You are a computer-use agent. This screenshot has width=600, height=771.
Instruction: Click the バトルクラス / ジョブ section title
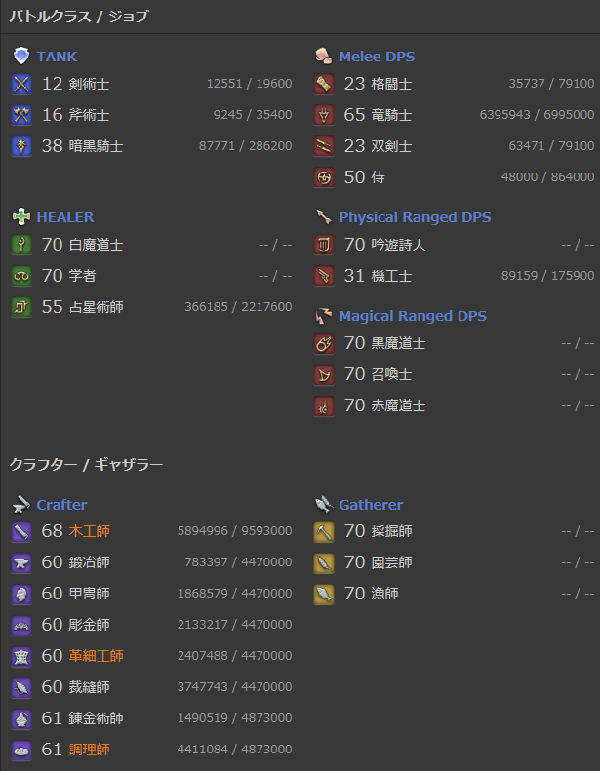(x=79, y=16)
